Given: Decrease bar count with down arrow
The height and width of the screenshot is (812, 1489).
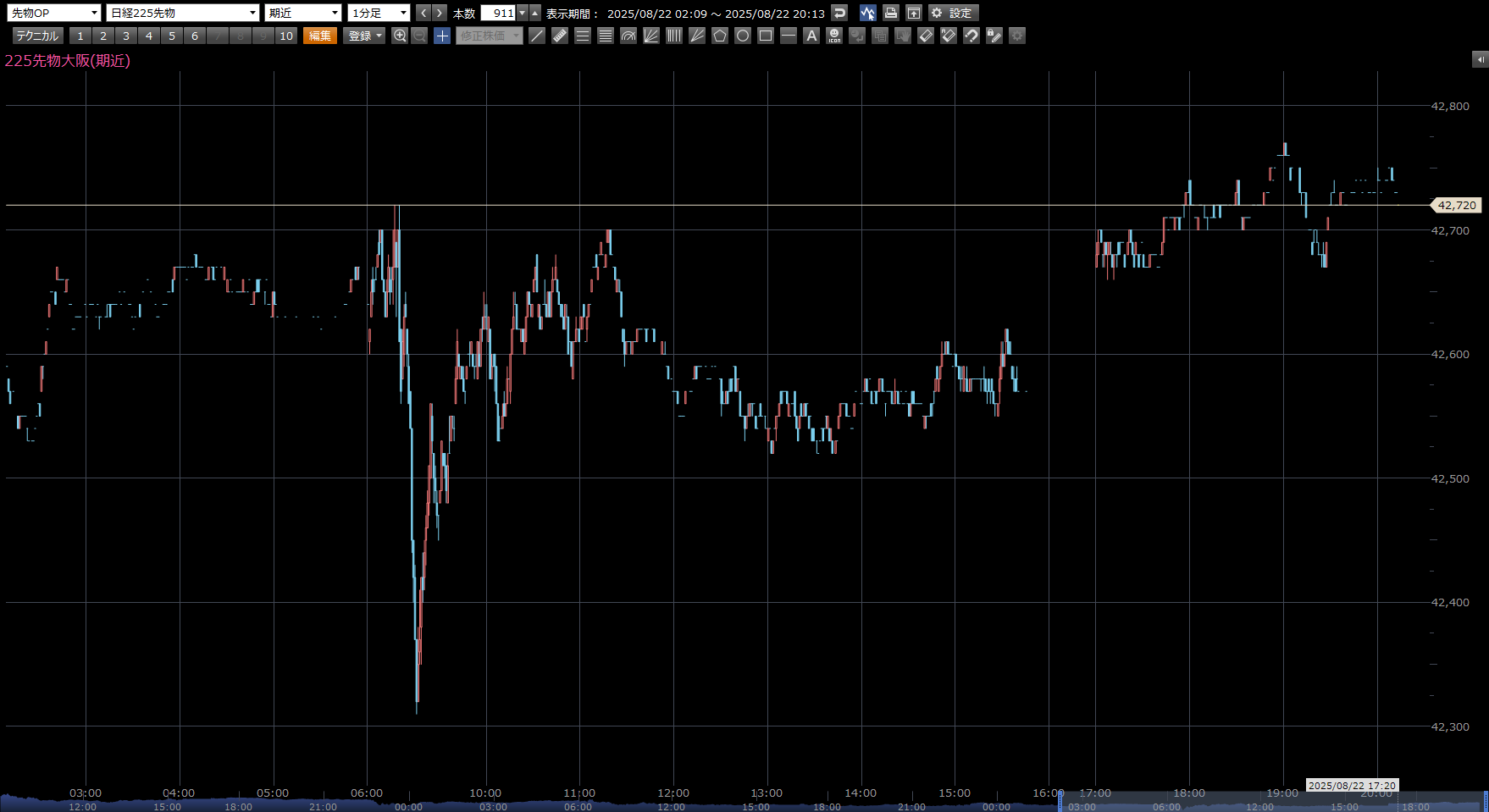Looking at the screenshot, I should point(523,13).
